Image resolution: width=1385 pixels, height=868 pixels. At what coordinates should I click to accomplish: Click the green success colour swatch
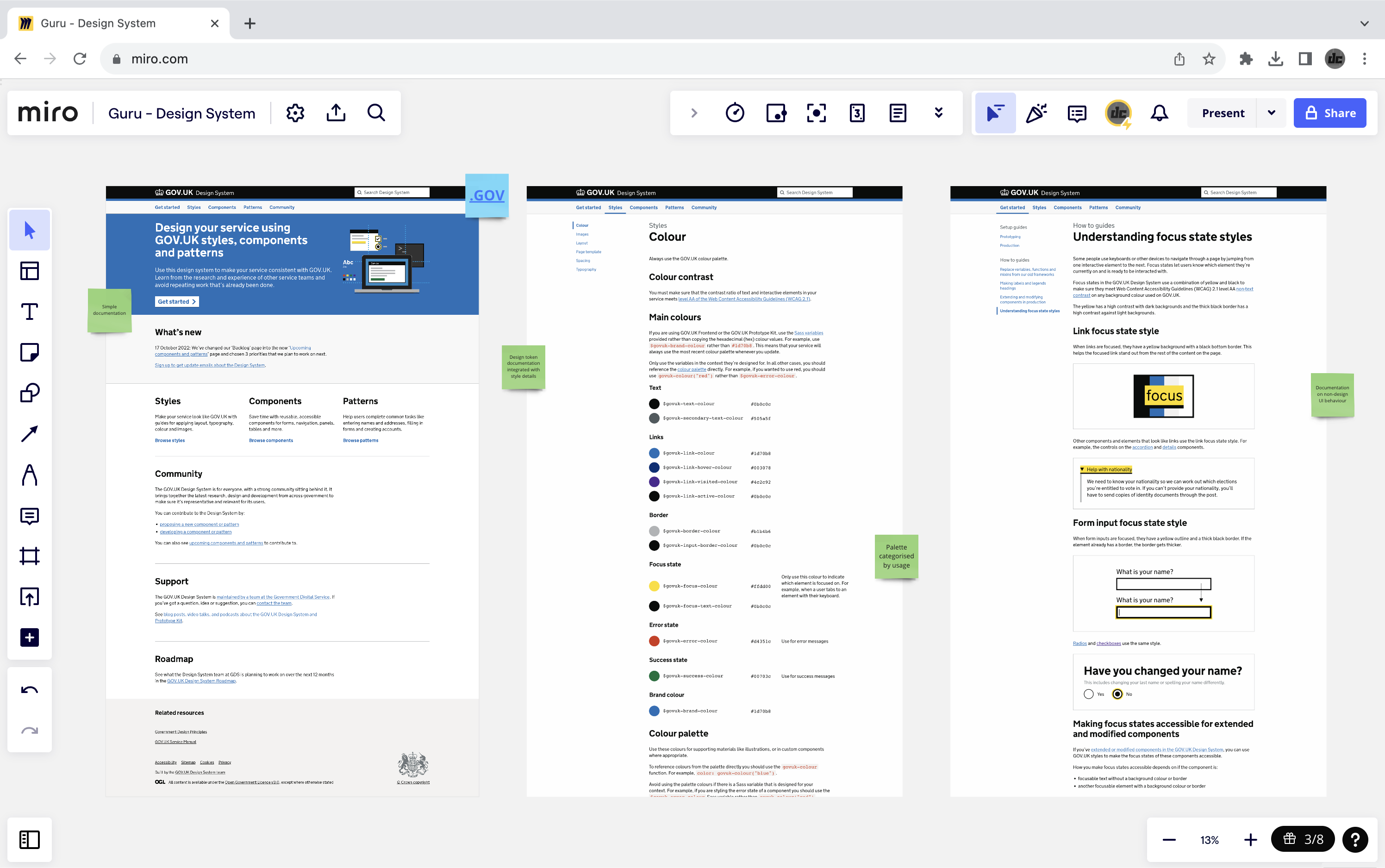pos(655,676)
